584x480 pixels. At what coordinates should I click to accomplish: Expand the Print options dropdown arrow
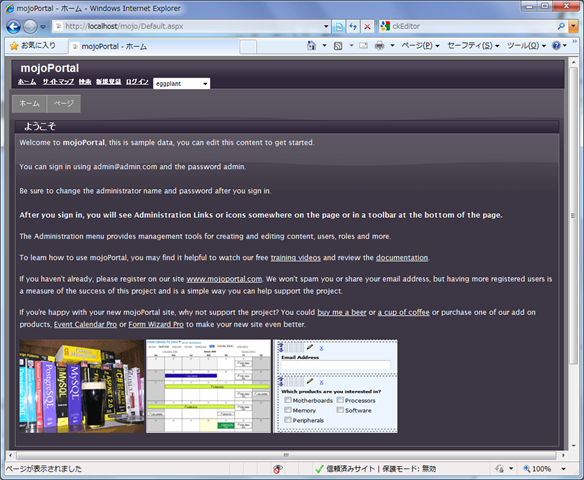[x=392, y=45]
